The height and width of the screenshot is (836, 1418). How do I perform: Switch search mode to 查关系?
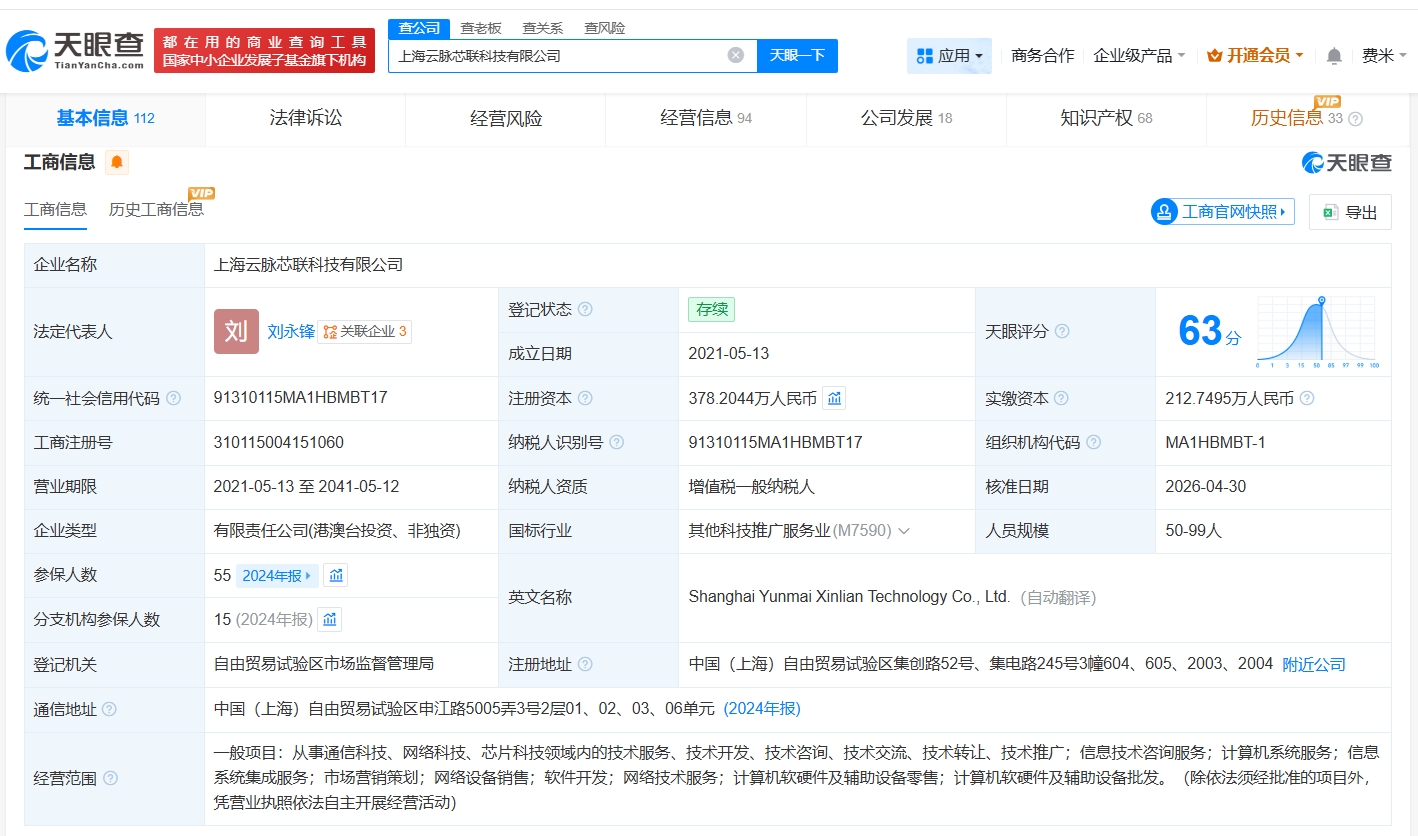tap(543, 28)
